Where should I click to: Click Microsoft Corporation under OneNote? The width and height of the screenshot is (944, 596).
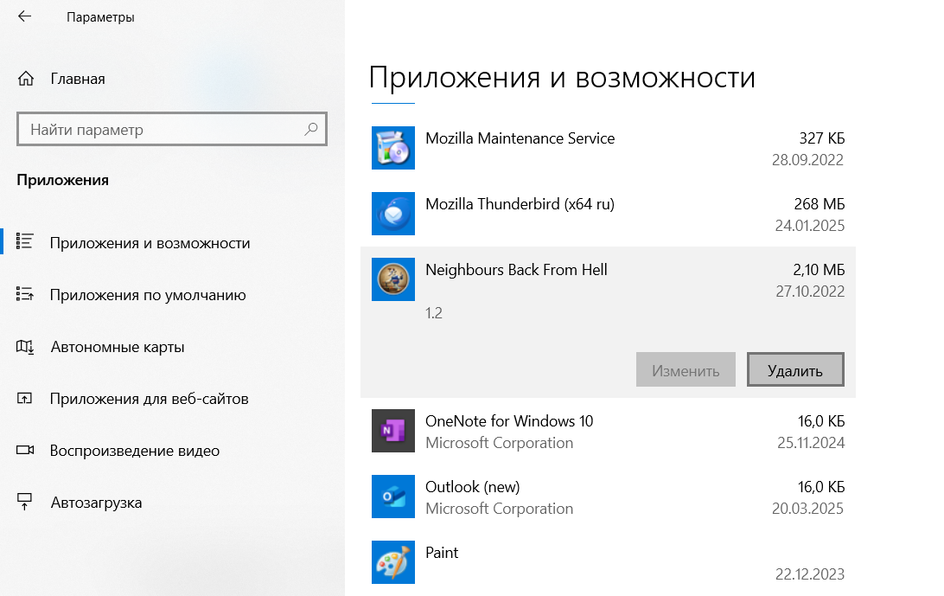click(x=499, y=442)
